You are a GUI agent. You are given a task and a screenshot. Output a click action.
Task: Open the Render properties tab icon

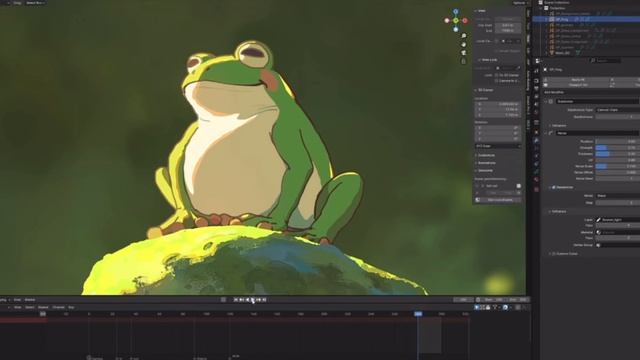(536, 81)
